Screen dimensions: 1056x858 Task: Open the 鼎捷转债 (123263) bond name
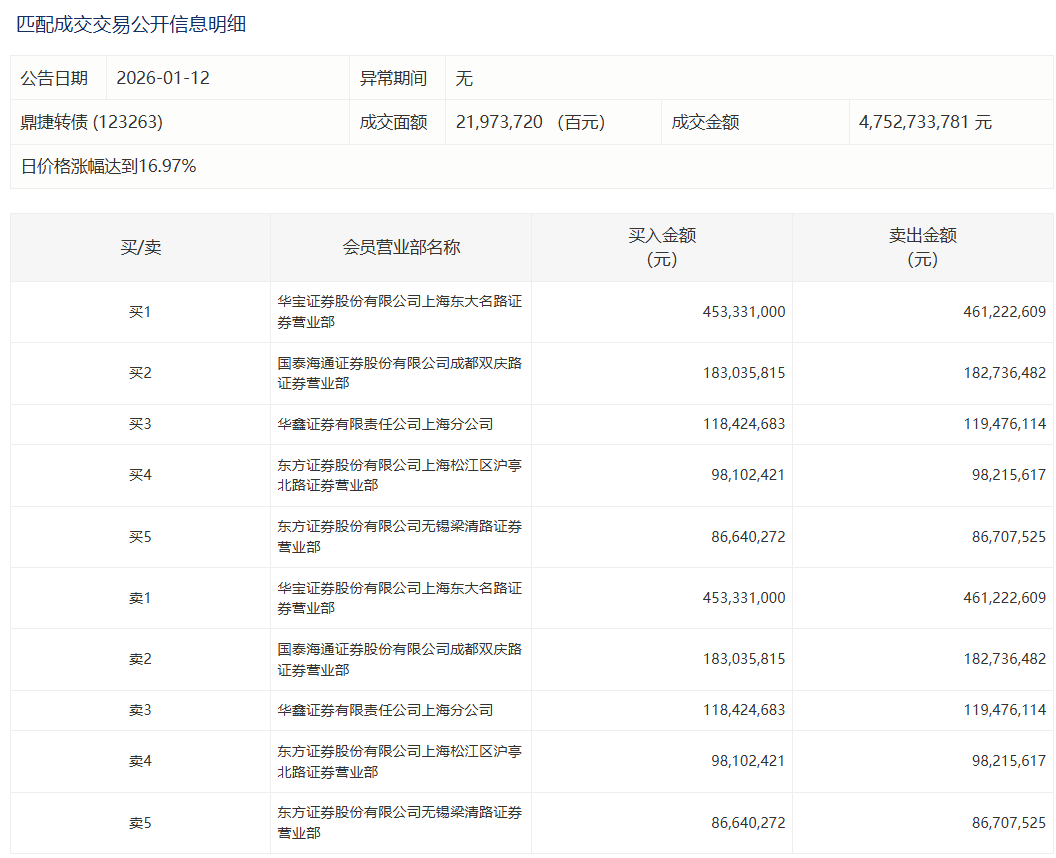pos(92,122)
